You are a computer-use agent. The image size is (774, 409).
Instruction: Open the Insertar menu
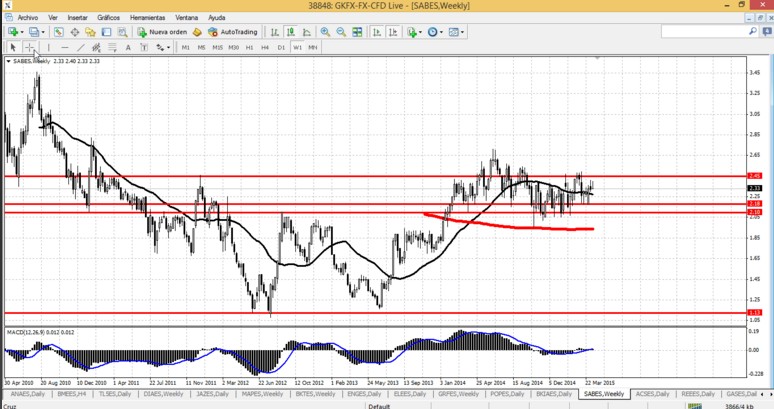(77, 17)
